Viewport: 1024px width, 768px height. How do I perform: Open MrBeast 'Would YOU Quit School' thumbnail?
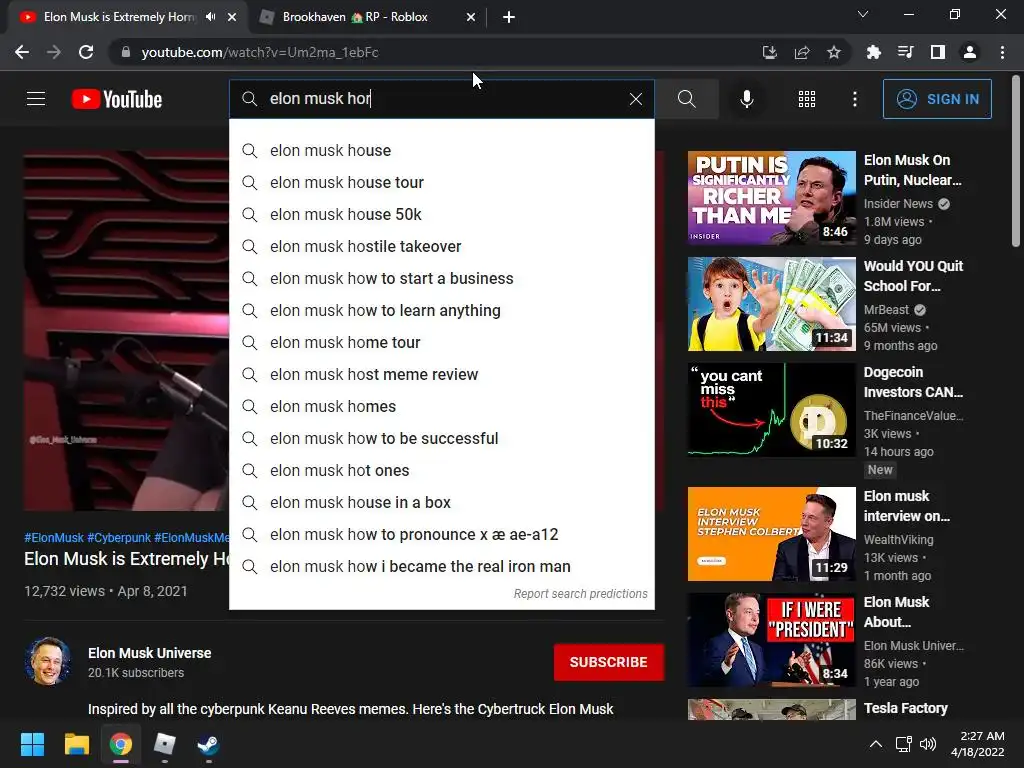[771, 304]
